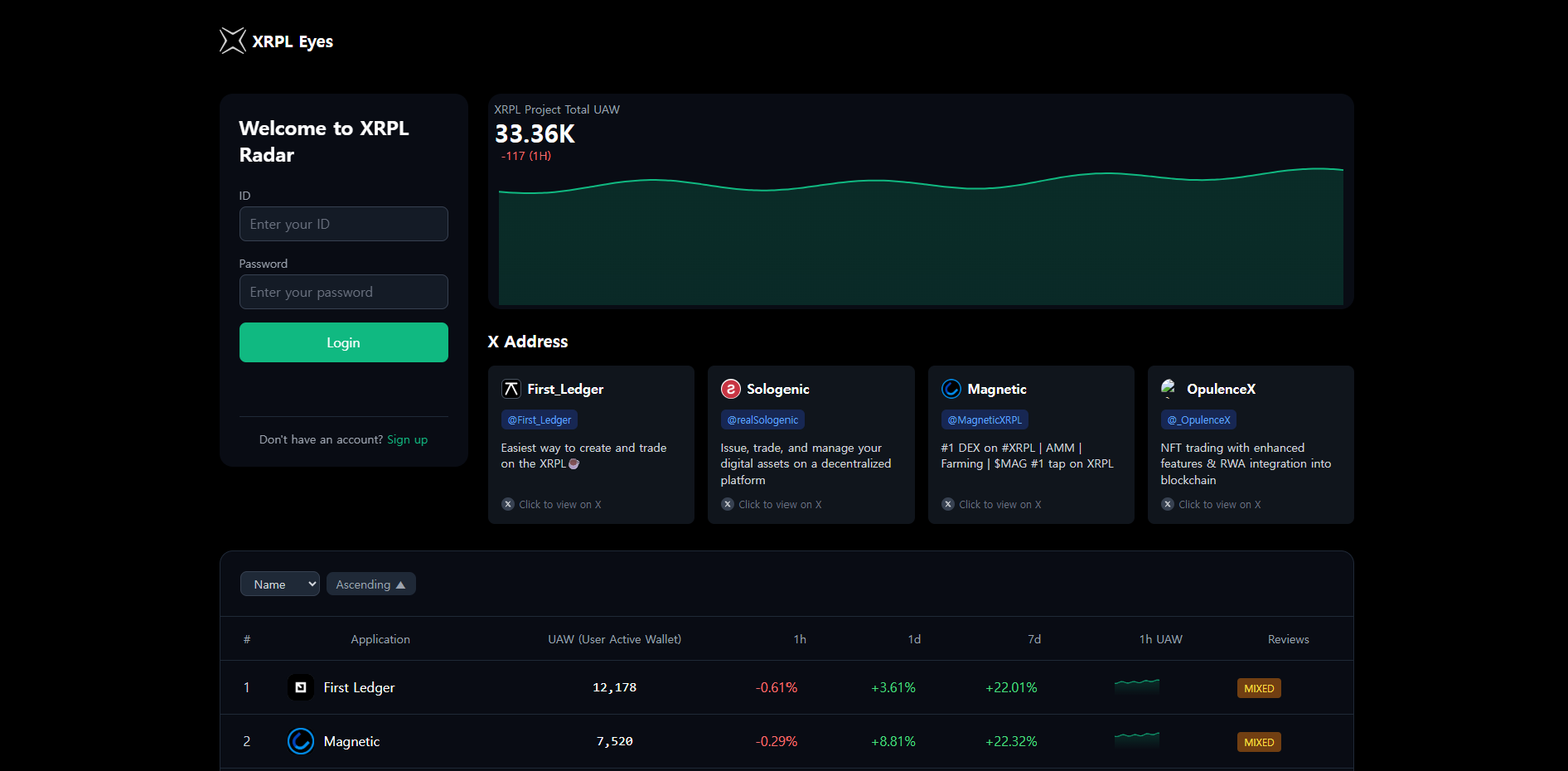Click the UAW (User Active Wallet) column header

click(615, 639)
